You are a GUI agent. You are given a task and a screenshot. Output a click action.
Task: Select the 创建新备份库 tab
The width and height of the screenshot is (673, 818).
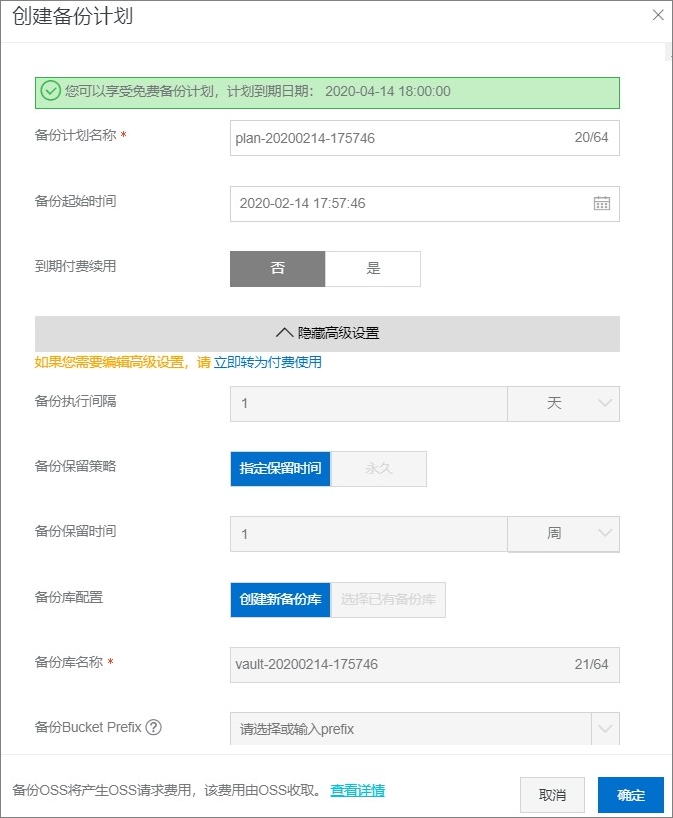[280, 599]
